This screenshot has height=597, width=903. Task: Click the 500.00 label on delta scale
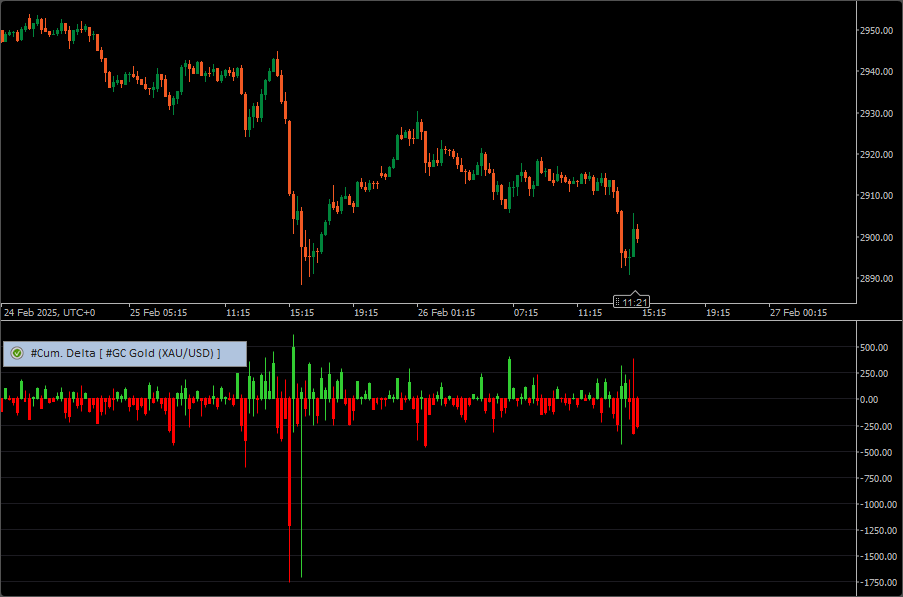tap(874, 348)
